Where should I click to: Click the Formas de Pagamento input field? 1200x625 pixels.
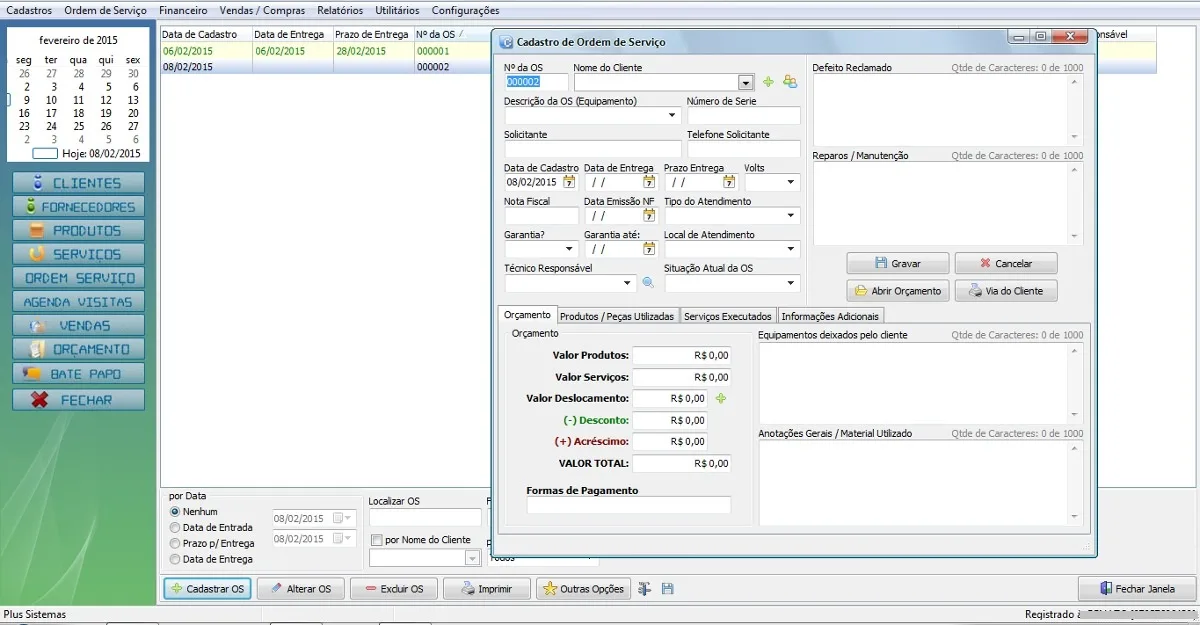click(629, 506)
